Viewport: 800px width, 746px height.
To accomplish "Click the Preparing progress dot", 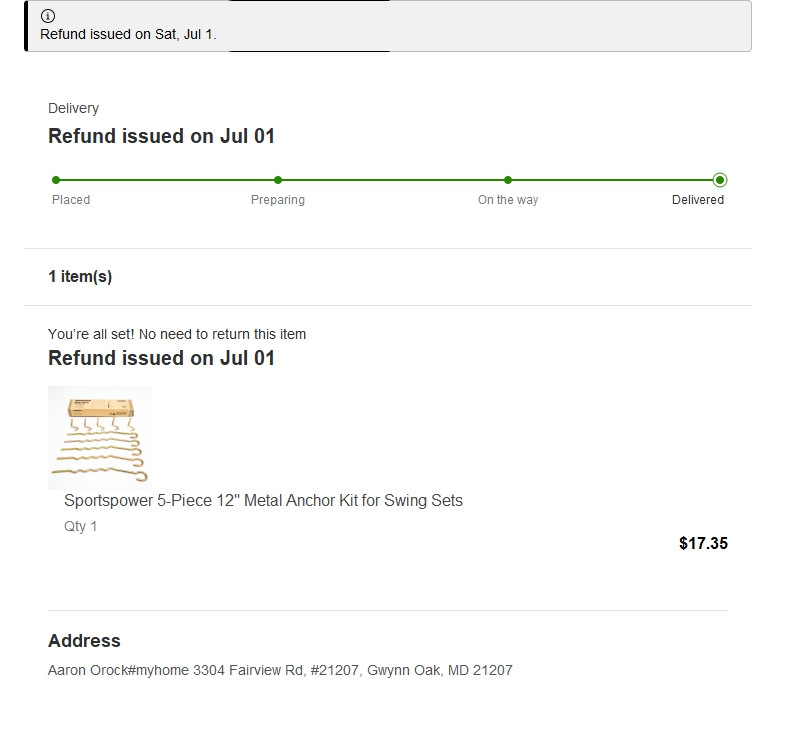I will (x=278, y=180).
